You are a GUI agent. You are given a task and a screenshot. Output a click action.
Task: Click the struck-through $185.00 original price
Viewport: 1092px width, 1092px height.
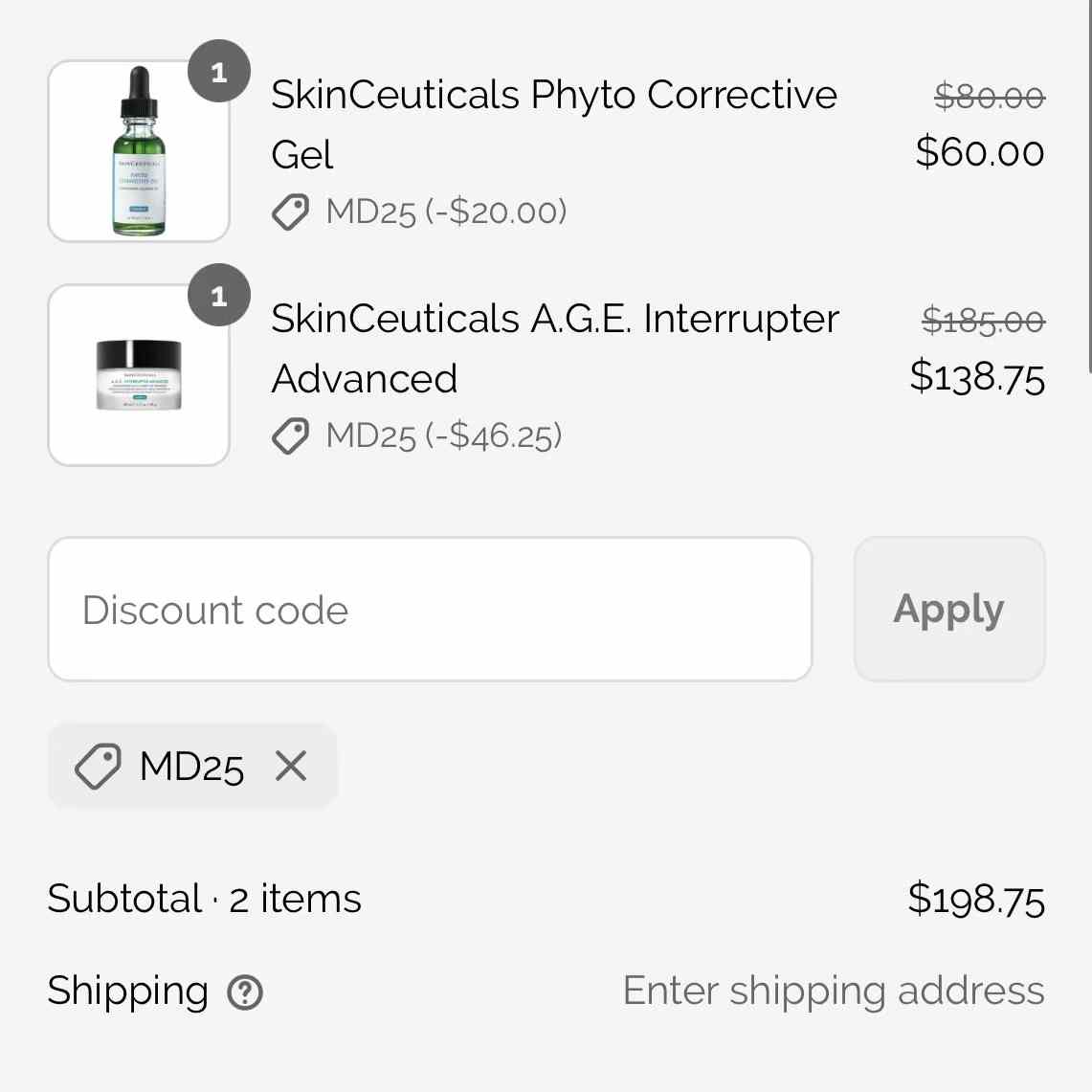[x=983, y=321]
